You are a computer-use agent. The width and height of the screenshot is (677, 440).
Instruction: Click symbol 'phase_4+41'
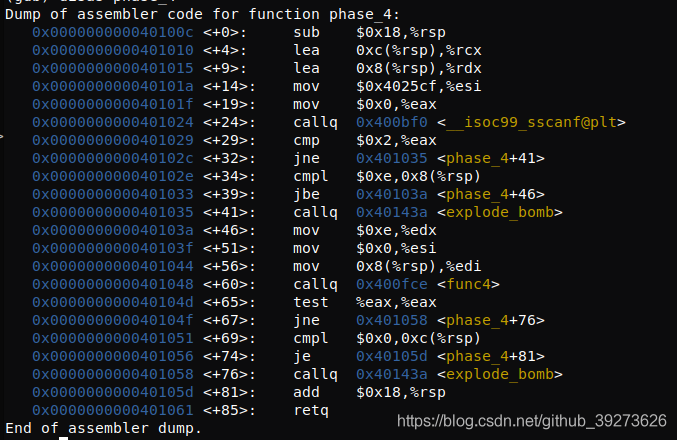tap(490, 158)
